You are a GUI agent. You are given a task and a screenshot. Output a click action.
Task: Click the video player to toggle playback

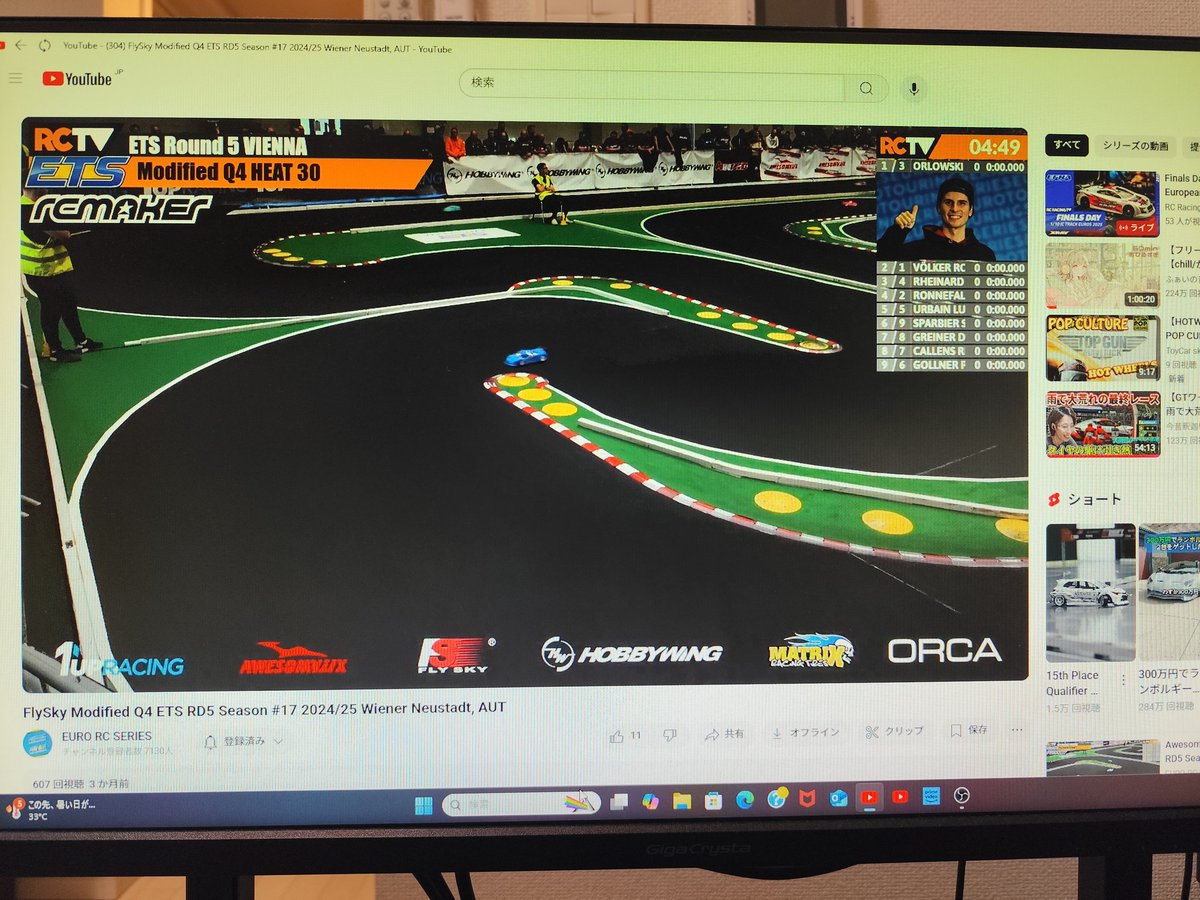pyautogui.click(x=525, y=405)
